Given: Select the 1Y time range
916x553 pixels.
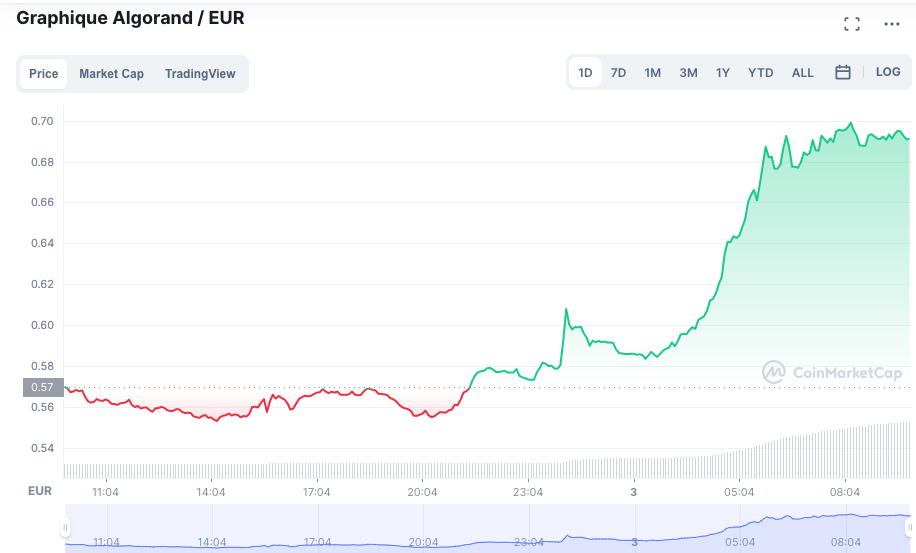Looking at the screenshot, I should click(722, 73).
